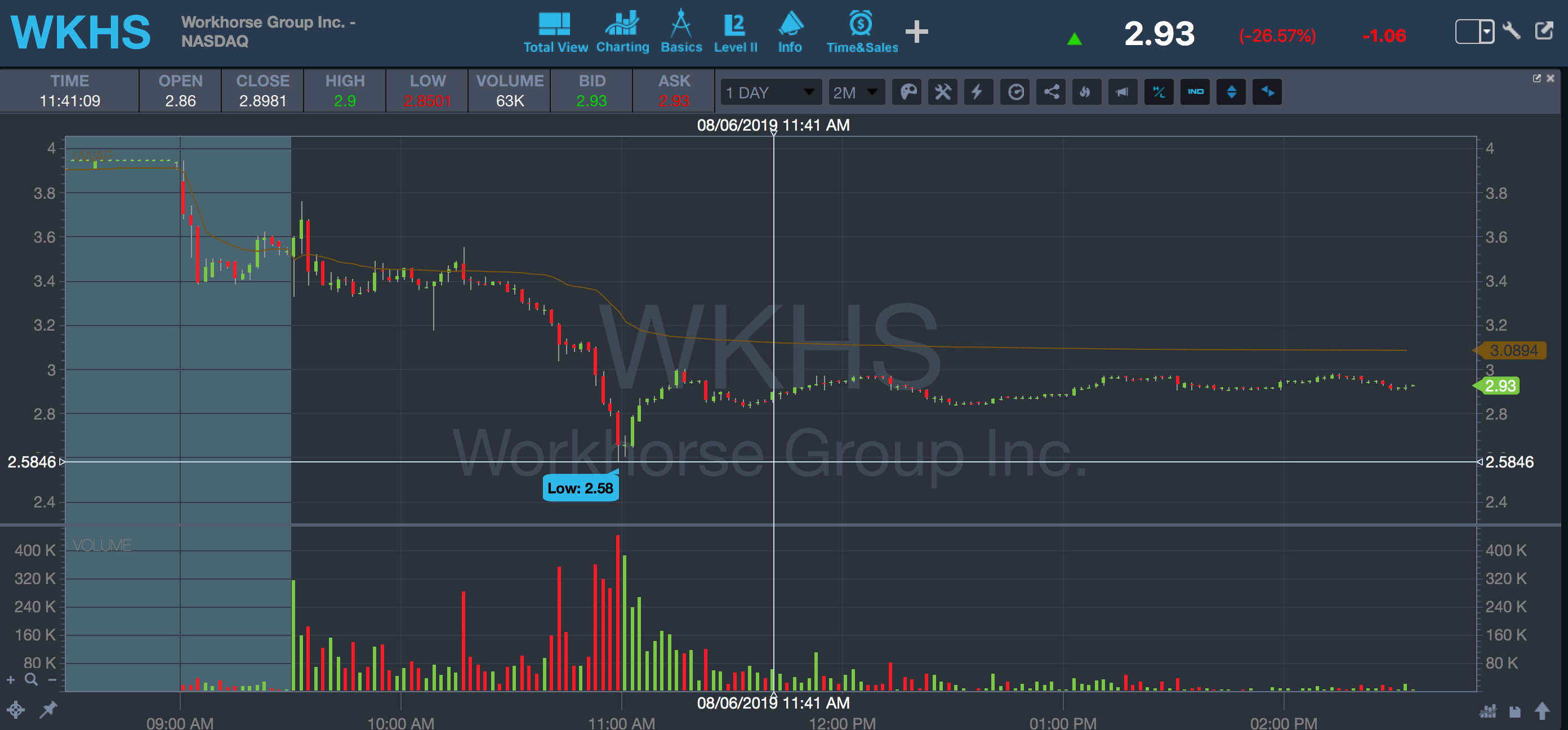The image size is (1568, 730).
Task: Switch to the Level II tab
Action: click(736, 32)
